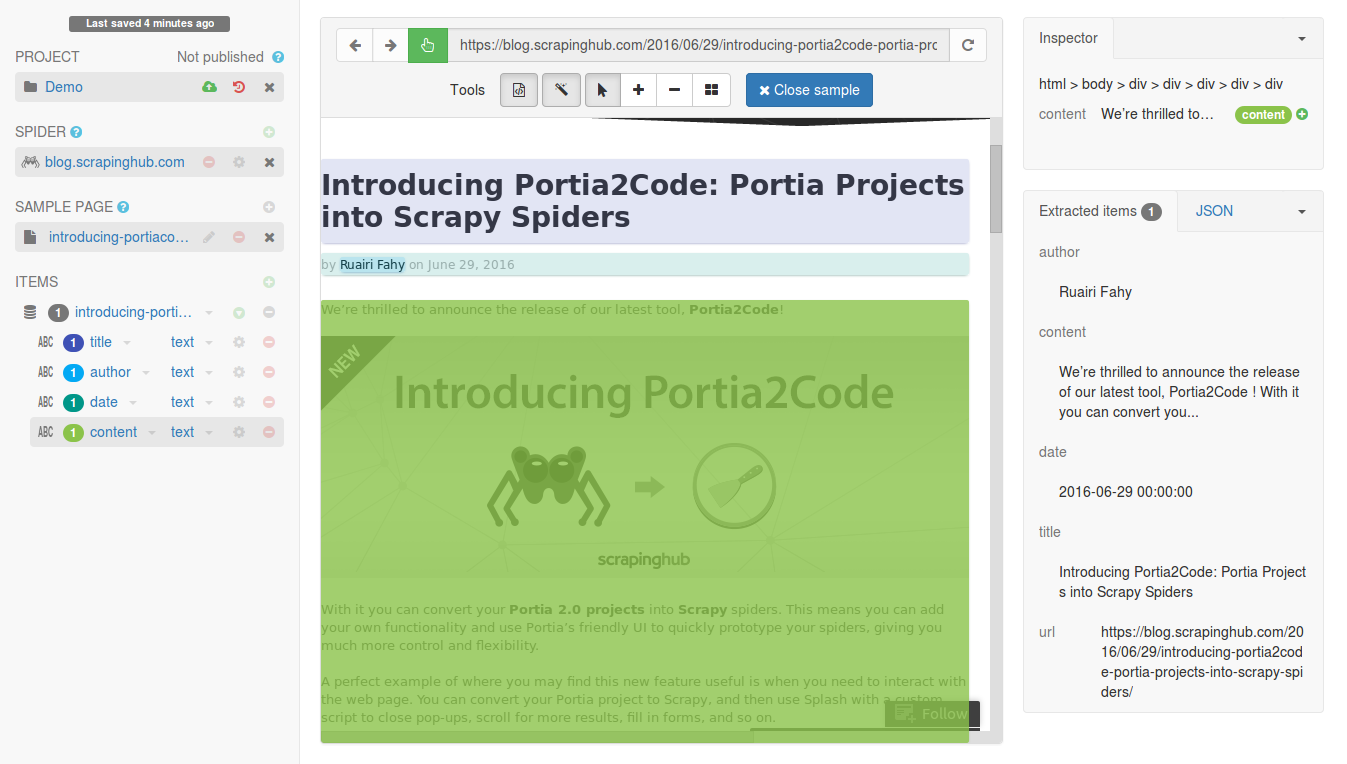Remove the author field
This screenshot has width=1347, height=764.
(269, 372)
